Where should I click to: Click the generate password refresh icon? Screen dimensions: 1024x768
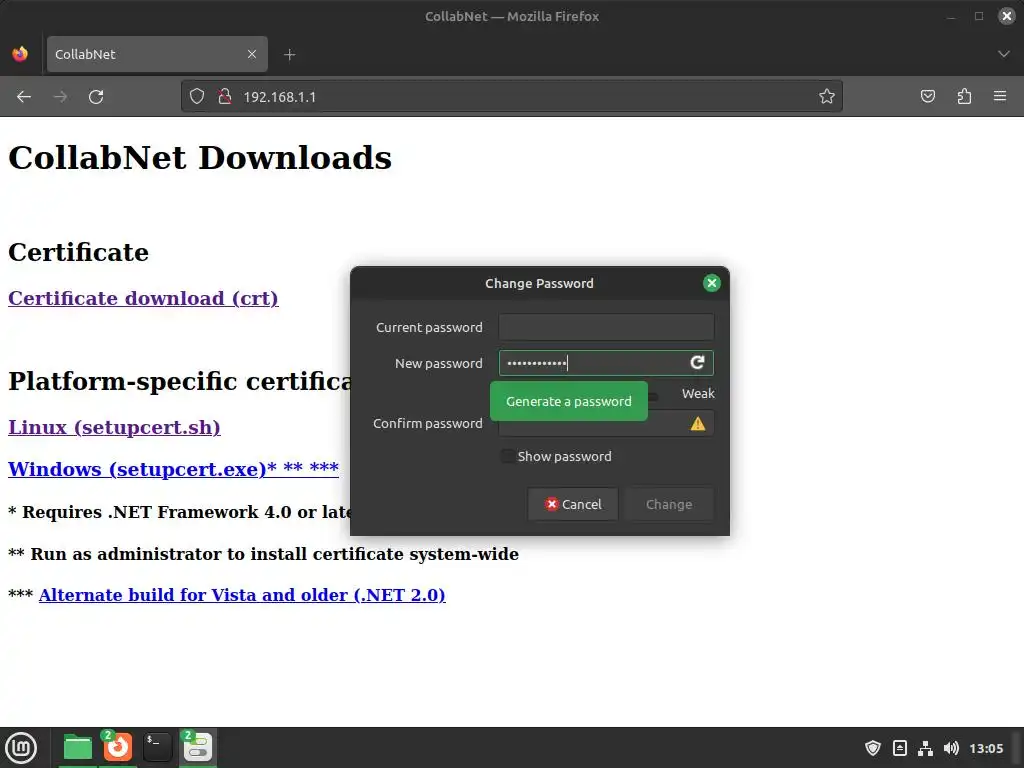pos(697,362)
